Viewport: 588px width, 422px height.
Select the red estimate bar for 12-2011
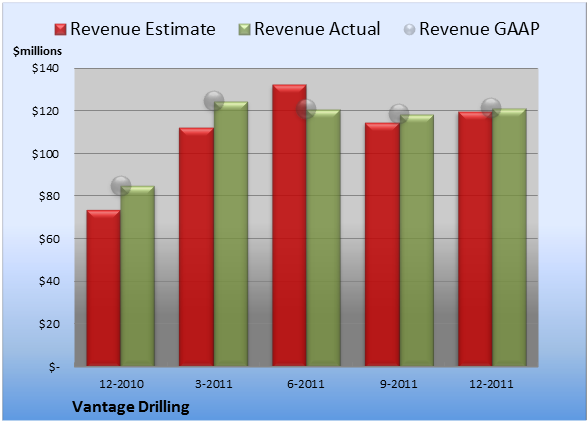click(x=475, y=239)
